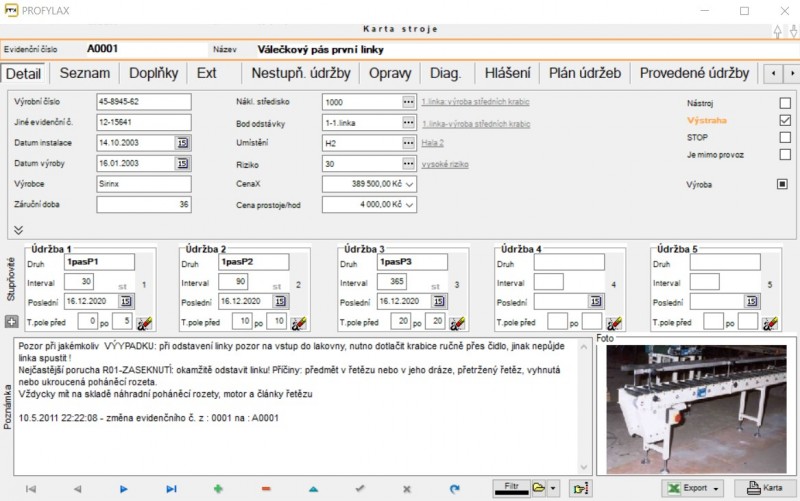Follow the 'vysoké riziko' link
This screenshot has width=800, height=501.
[445, 163]
